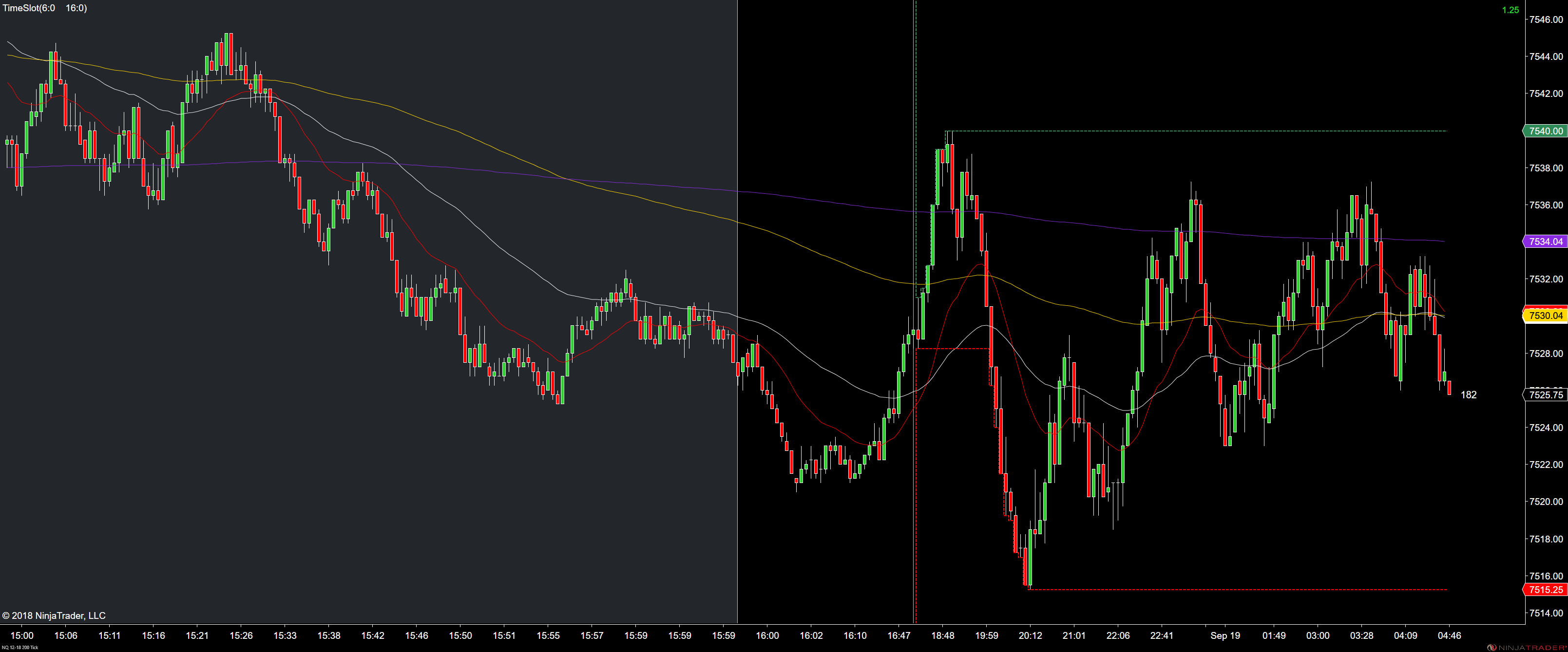The image size is (1568, 652).
Task: Click the 7542.00 price axis label
Action: tap(1546, 93)
